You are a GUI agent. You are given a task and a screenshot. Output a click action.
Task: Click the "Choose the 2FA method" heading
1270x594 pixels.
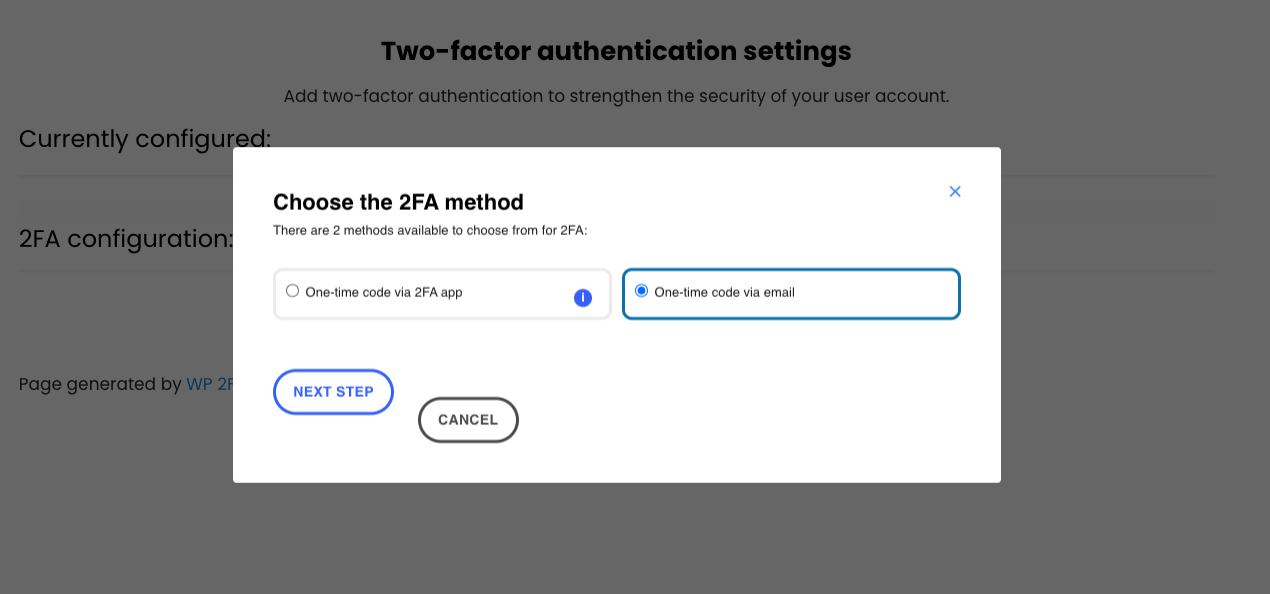point(398,202)
